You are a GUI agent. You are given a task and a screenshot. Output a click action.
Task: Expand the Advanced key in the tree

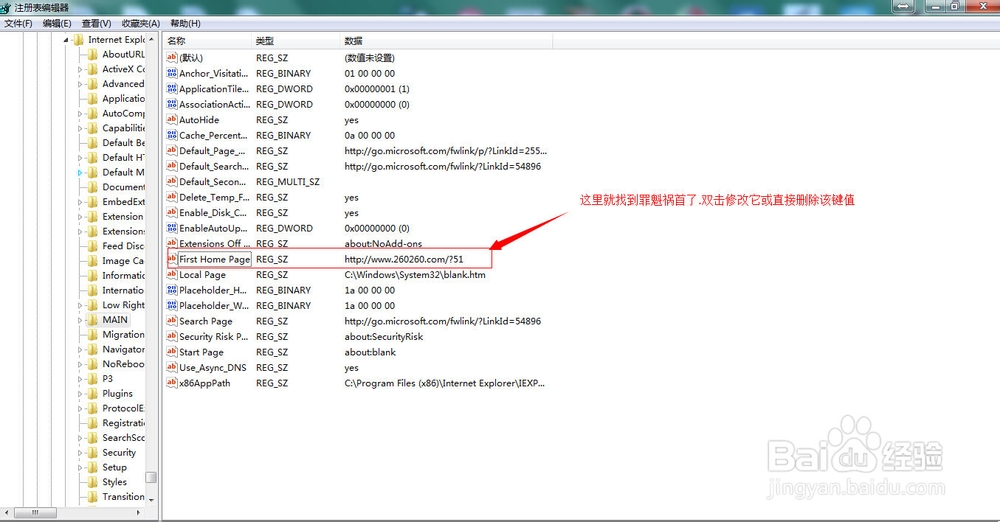click(x=80, y=84)
